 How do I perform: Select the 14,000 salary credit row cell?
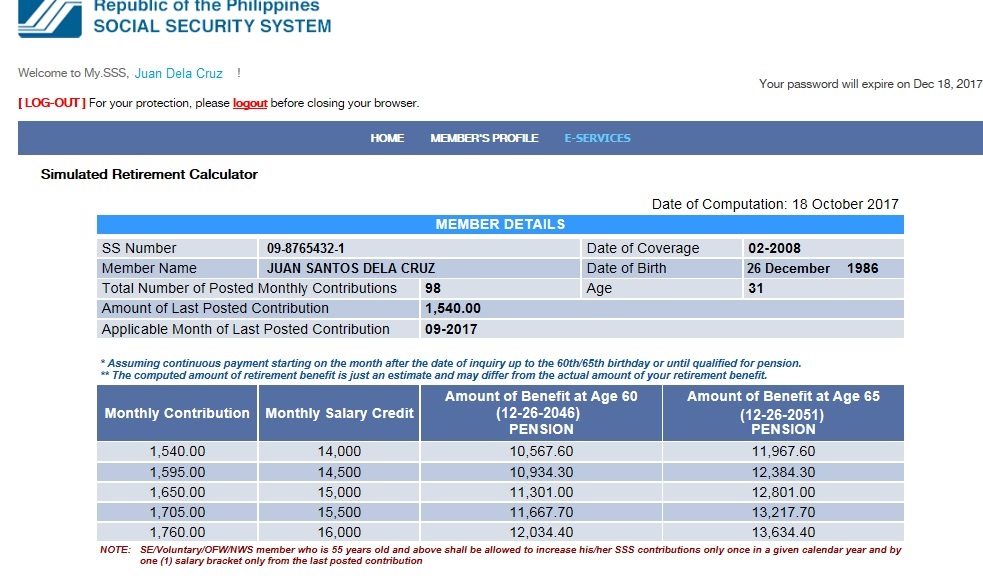(x=339, y=452)
